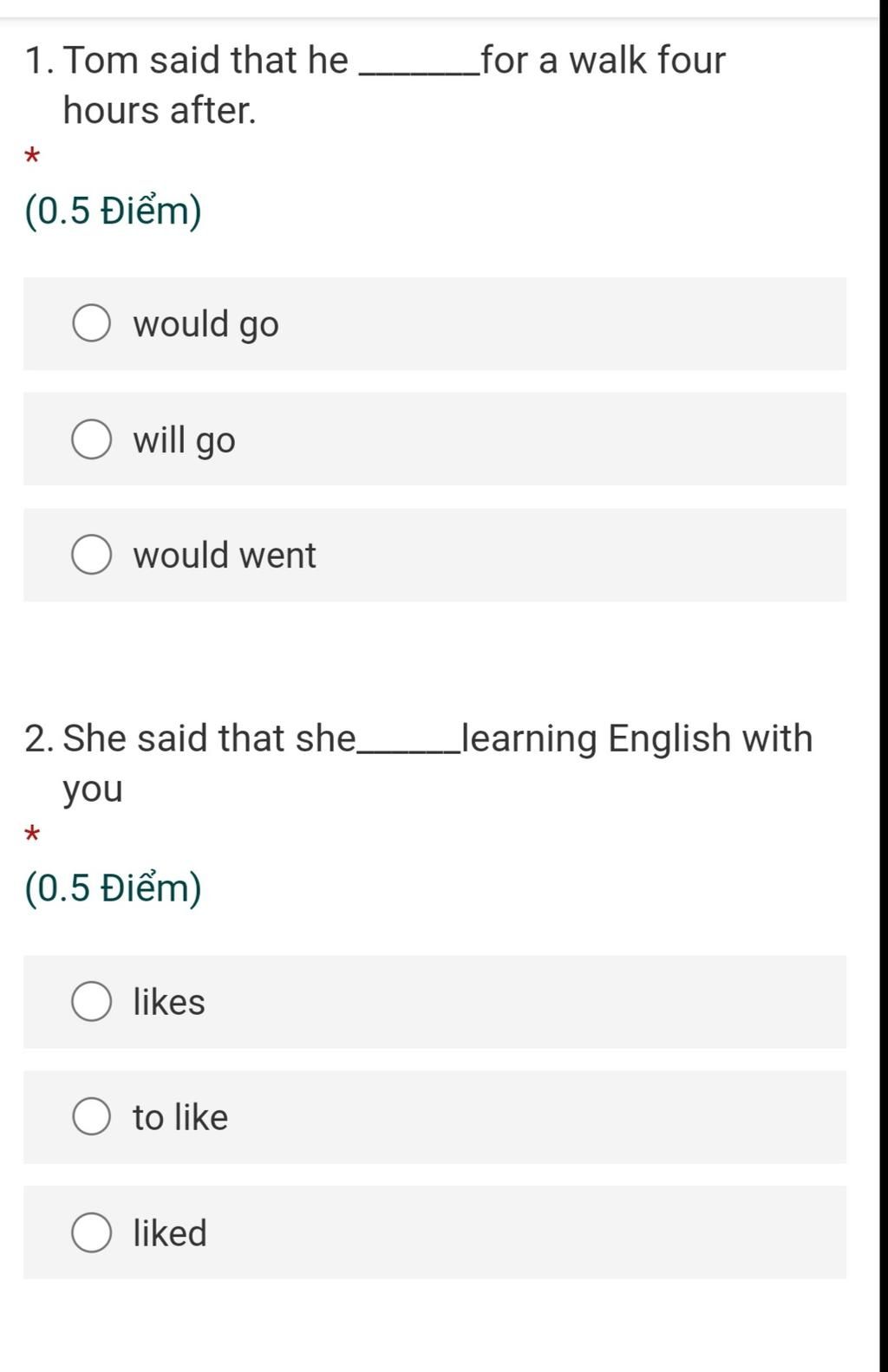
Task: Choose the 'liked' radio button
Action: tap(91, 1232)
